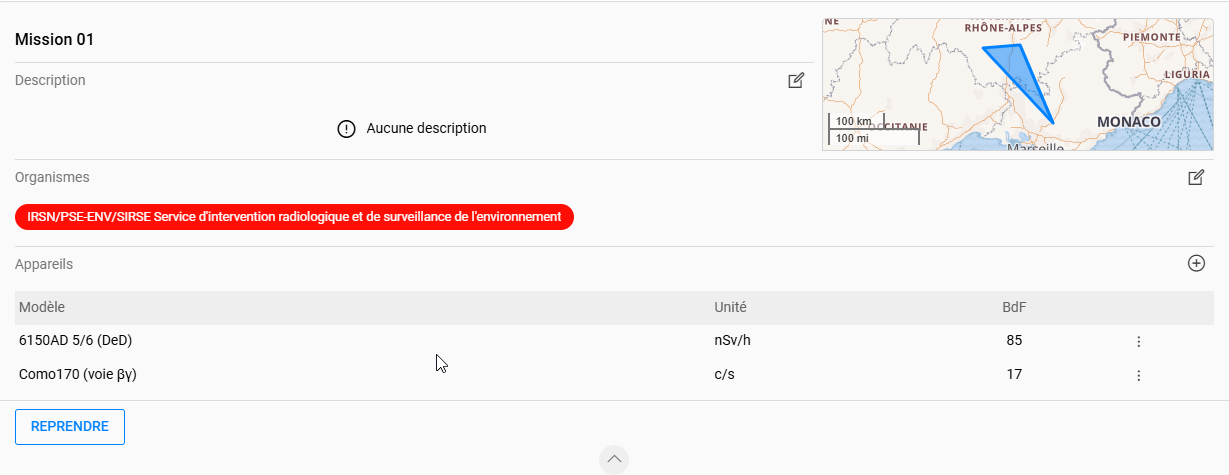Edit the mission Description
This screenshot has width=1229, height=475.
(796, 81)
